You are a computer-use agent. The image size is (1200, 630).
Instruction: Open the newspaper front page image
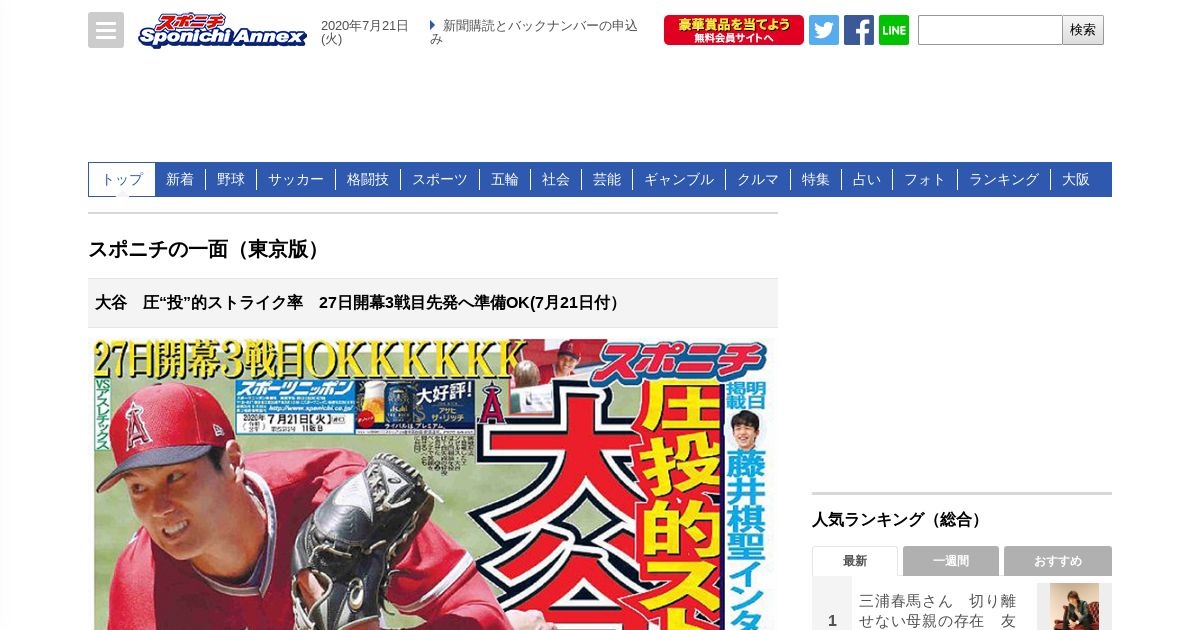pyautogui.click(x=433, y=484)
